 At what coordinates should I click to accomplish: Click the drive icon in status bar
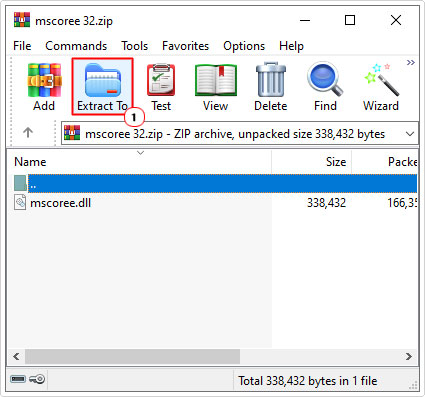[18, 379]
